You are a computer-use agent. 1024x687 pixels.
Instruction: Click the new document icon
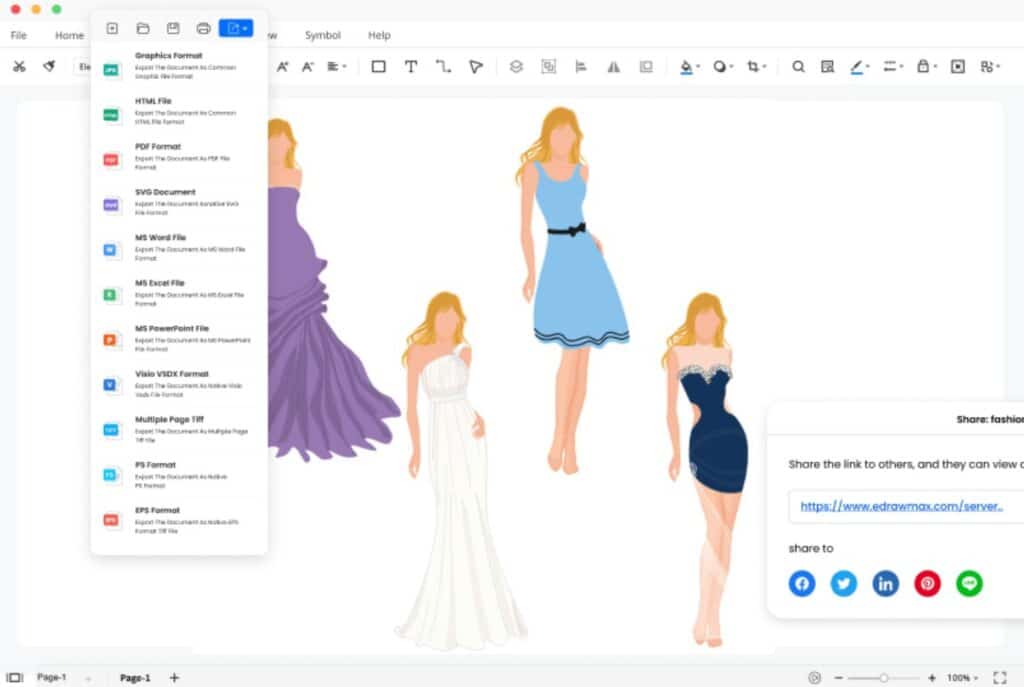point(112,28)
